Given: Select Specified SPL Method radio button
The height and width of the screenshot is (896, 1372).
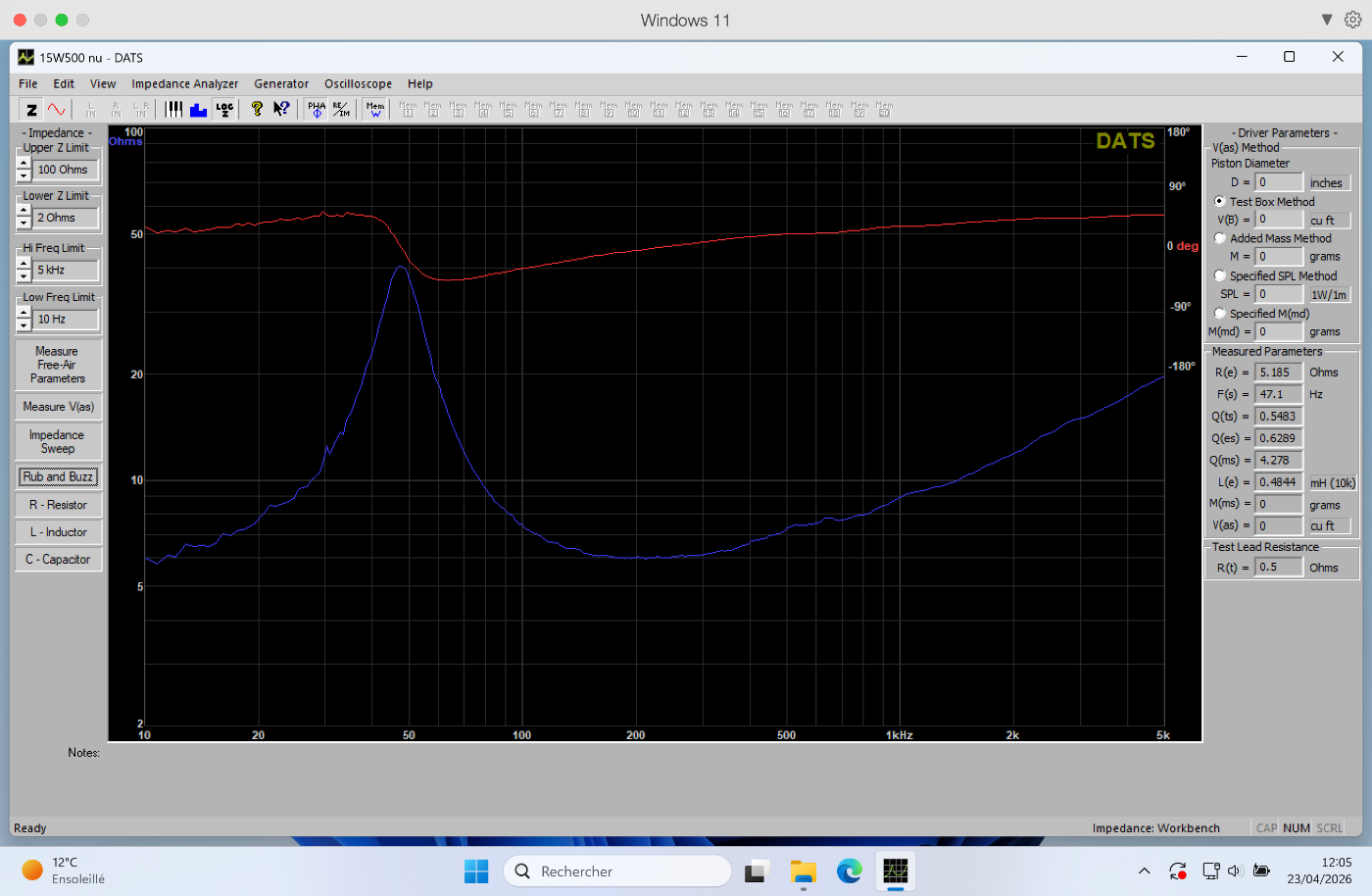Looking at the screenshot, I should coord(1220,276).
